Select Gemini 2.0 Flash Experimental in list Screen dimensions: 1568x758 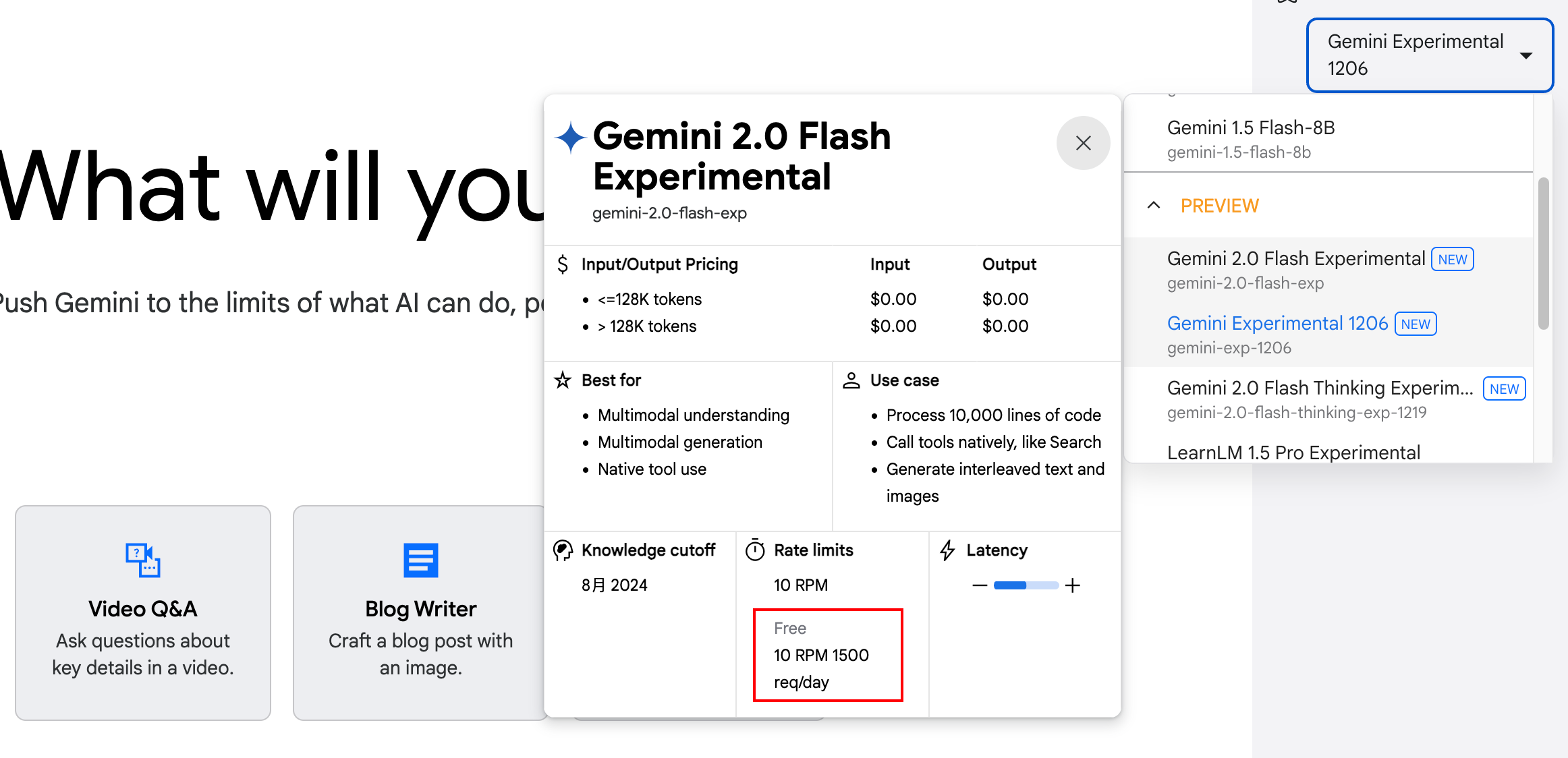[x=1328, y=270]
